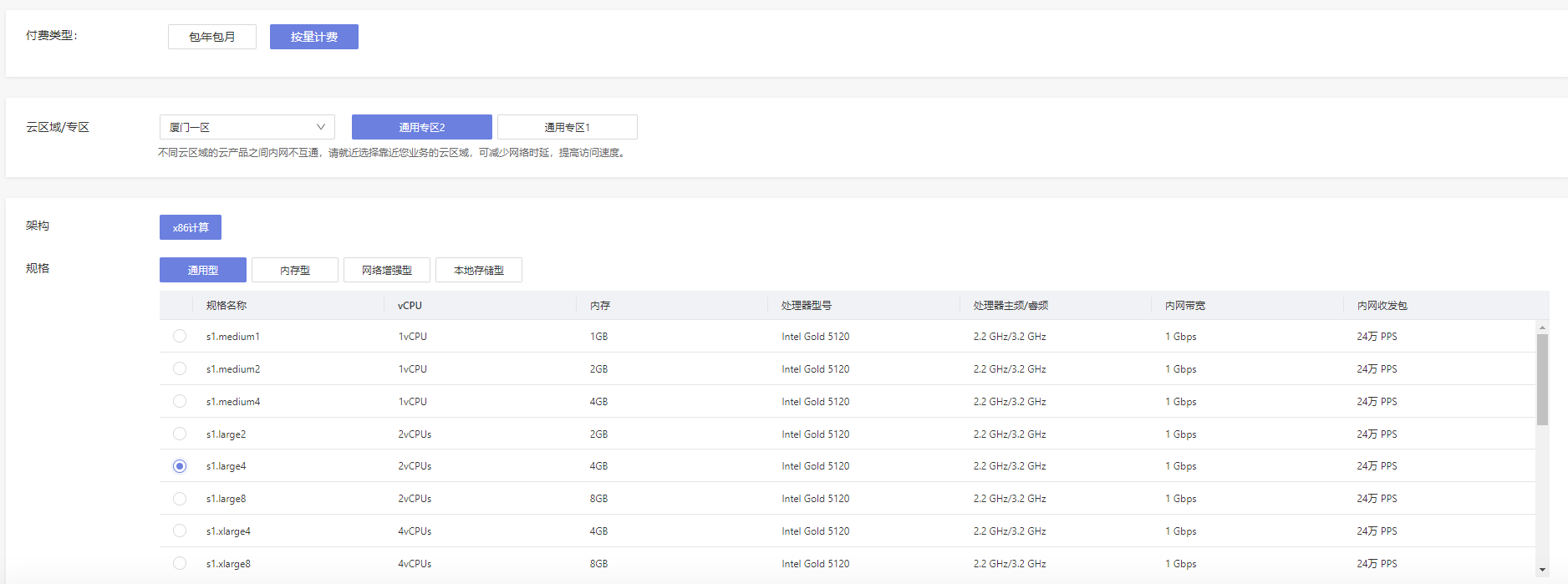Click the selected s1.large4 radio button
The width and height of the screenshot is (1568, 584).
click(x=180, y=466)
